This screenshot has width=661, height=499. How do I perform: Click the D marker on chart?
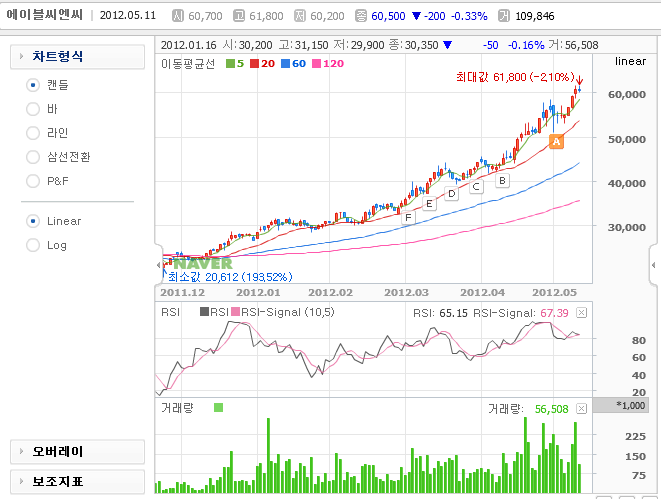click(x=451, y=194)
